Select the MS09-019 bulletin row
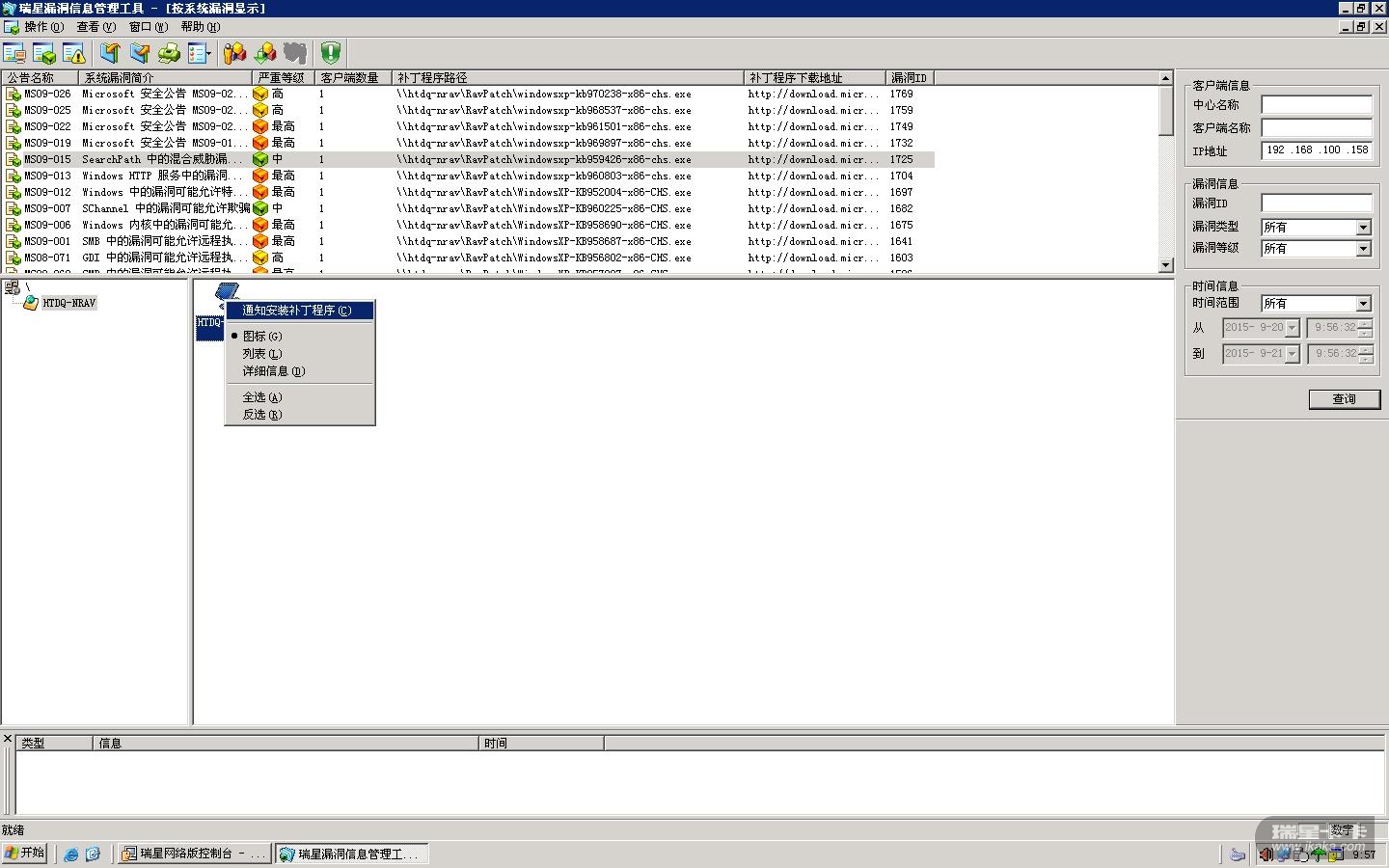The height and width of the screenshot is (868, 1389). pos(469,144)
